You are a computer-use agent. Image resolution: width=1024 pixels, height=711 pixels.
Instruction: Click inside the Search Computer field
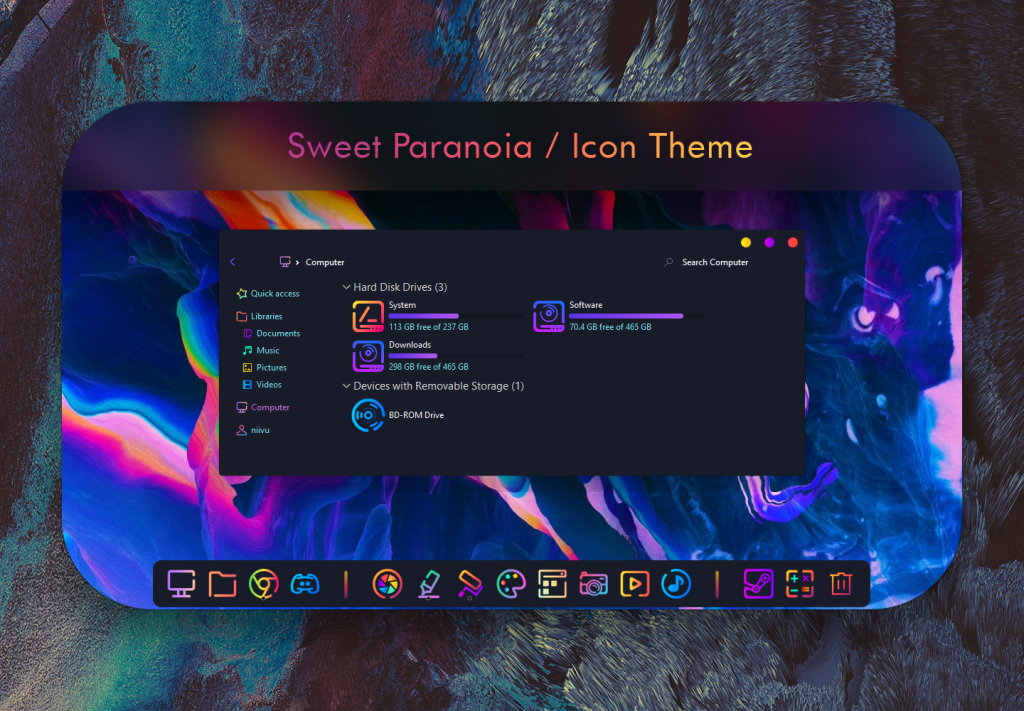pyautogui.click(x=715, y=262)
